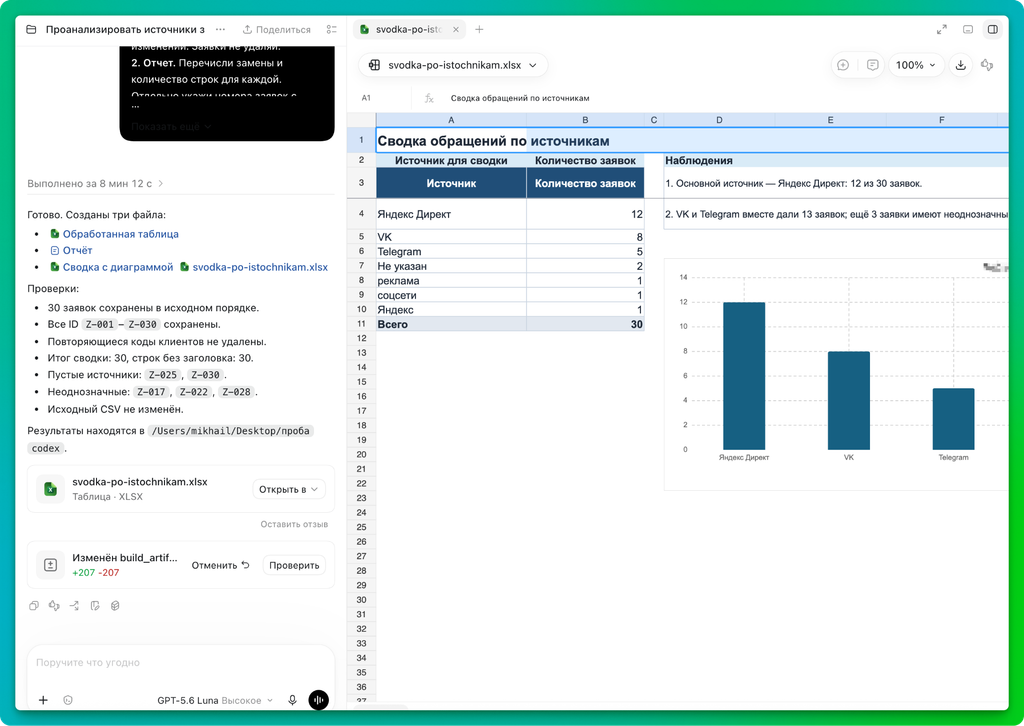Open the three-dots conversation options menu
Image resolution: width=1024 pixels, height=726 pixels.
(x=220, y=29)
